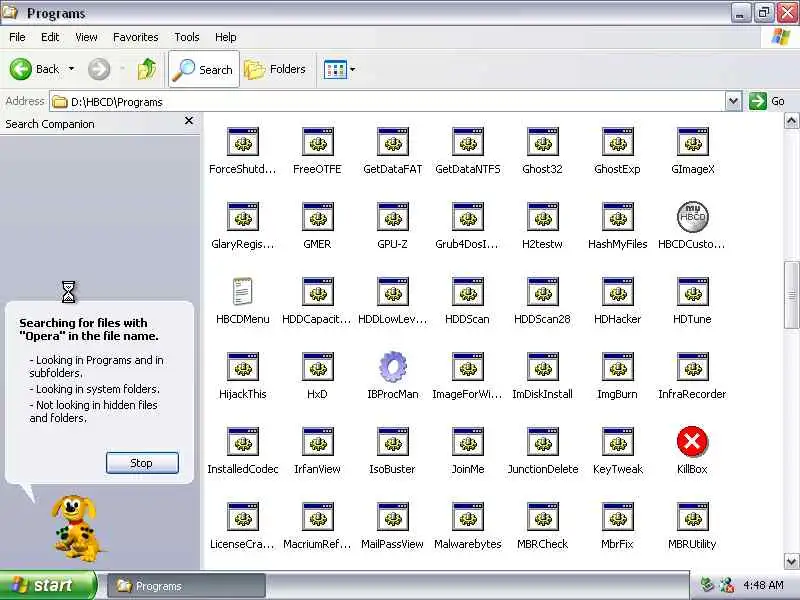Select the HDDLowLev... icon
This screenshot has height=600, width=800.
tap(393, 291)
